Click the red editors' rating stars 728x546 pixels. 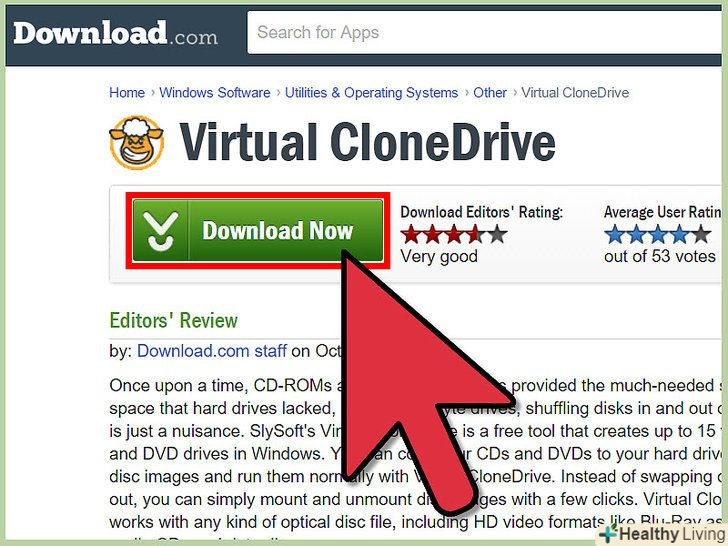tap(454, 234)
